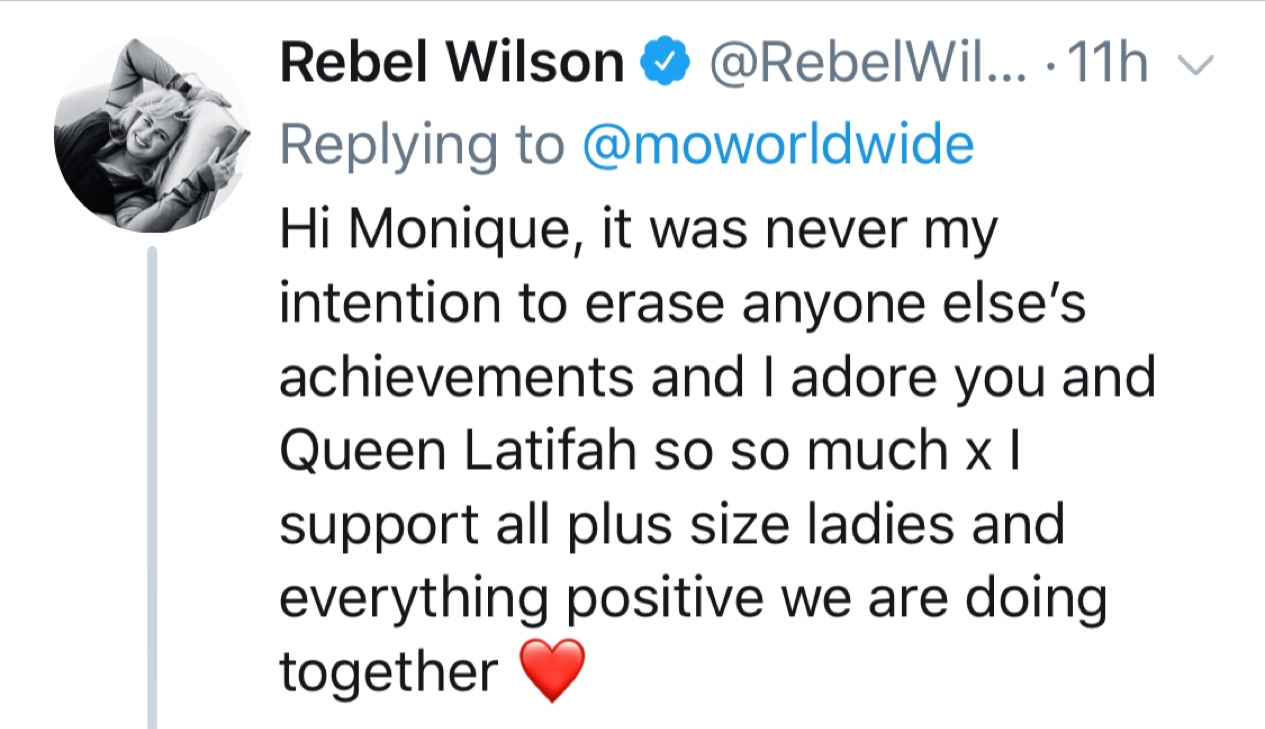
Task: Click the word "together" before the heart
Action: point(389,672)
